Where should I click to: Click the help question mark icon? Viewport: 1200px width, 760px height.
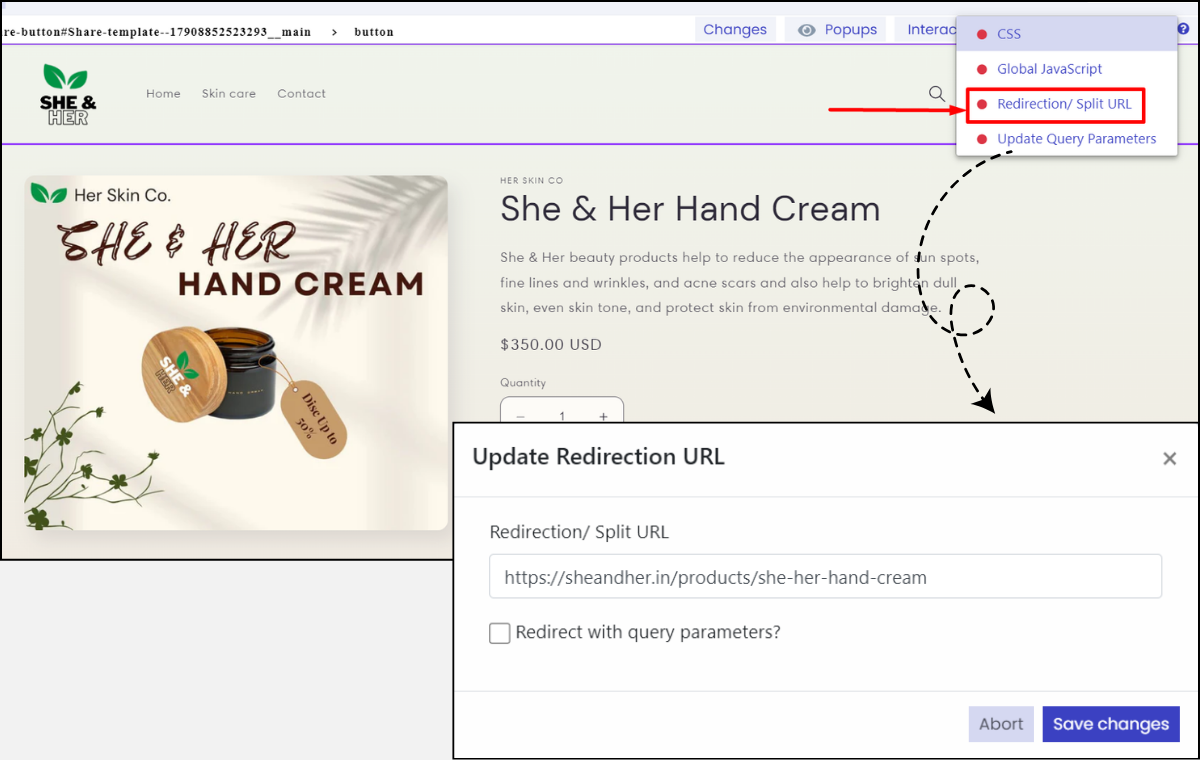coord(1183,29)
